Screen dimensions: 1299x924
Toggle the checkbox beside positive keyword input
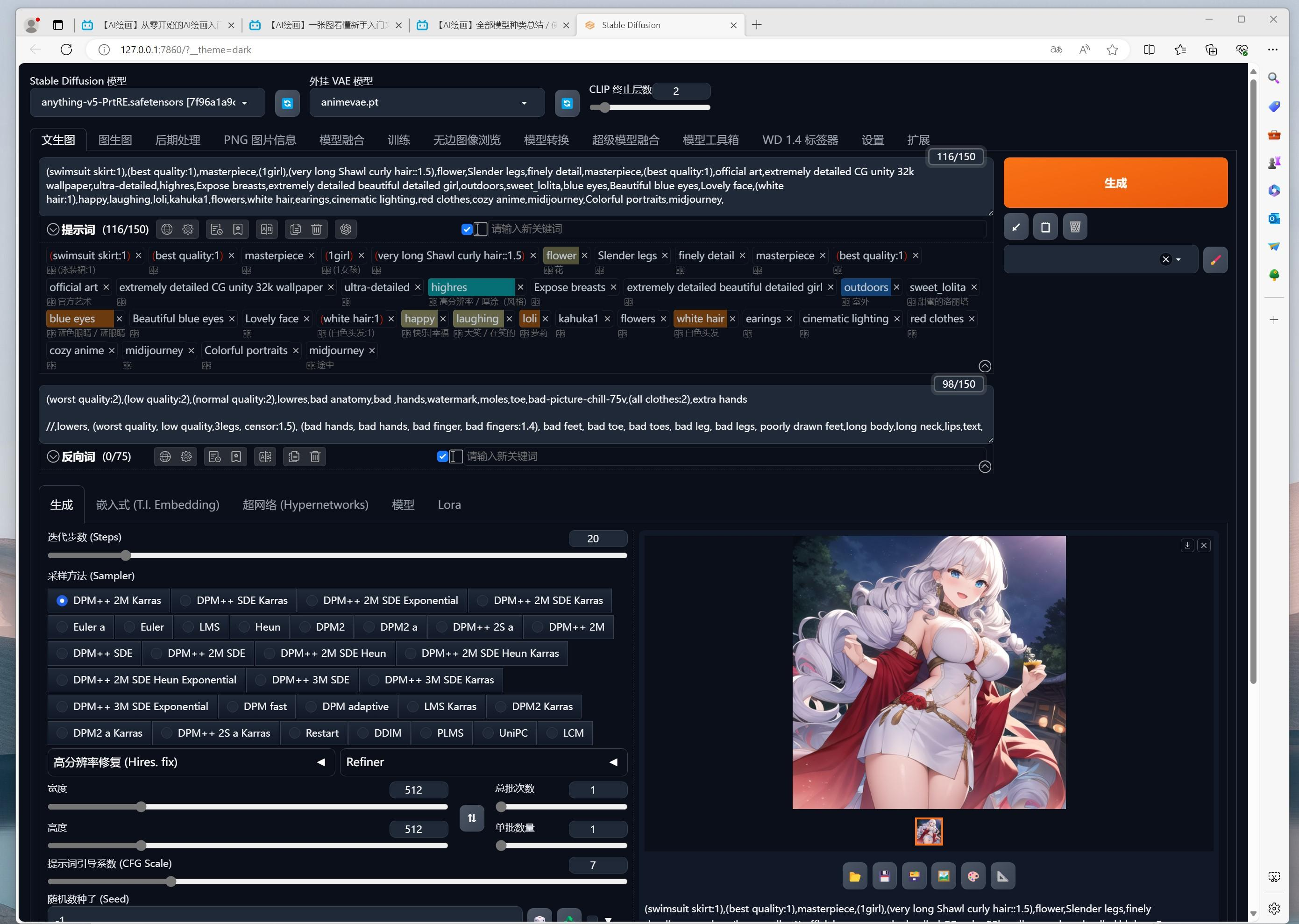467,229
